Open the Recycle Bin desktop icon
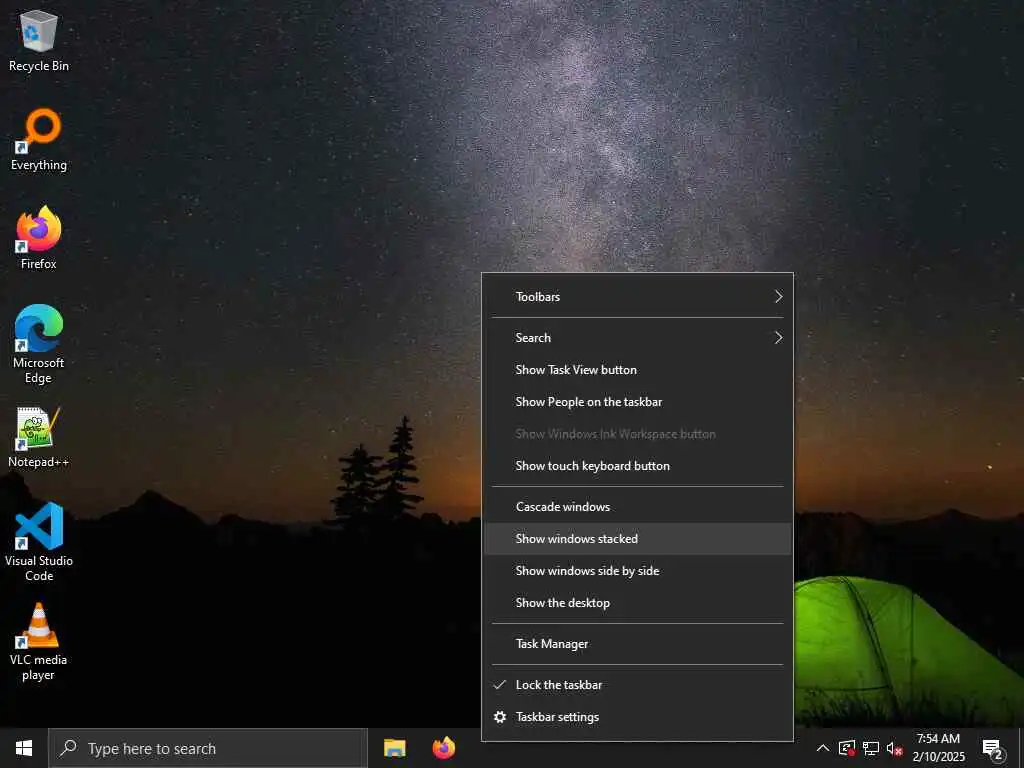 coord(39,40)
